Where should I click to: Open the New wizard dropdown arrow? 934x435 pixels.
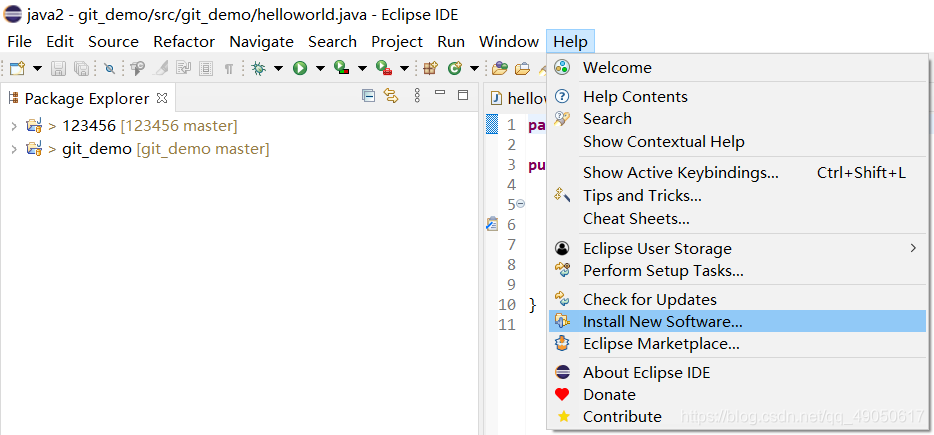pyautogui.click(x=38, y=69)
